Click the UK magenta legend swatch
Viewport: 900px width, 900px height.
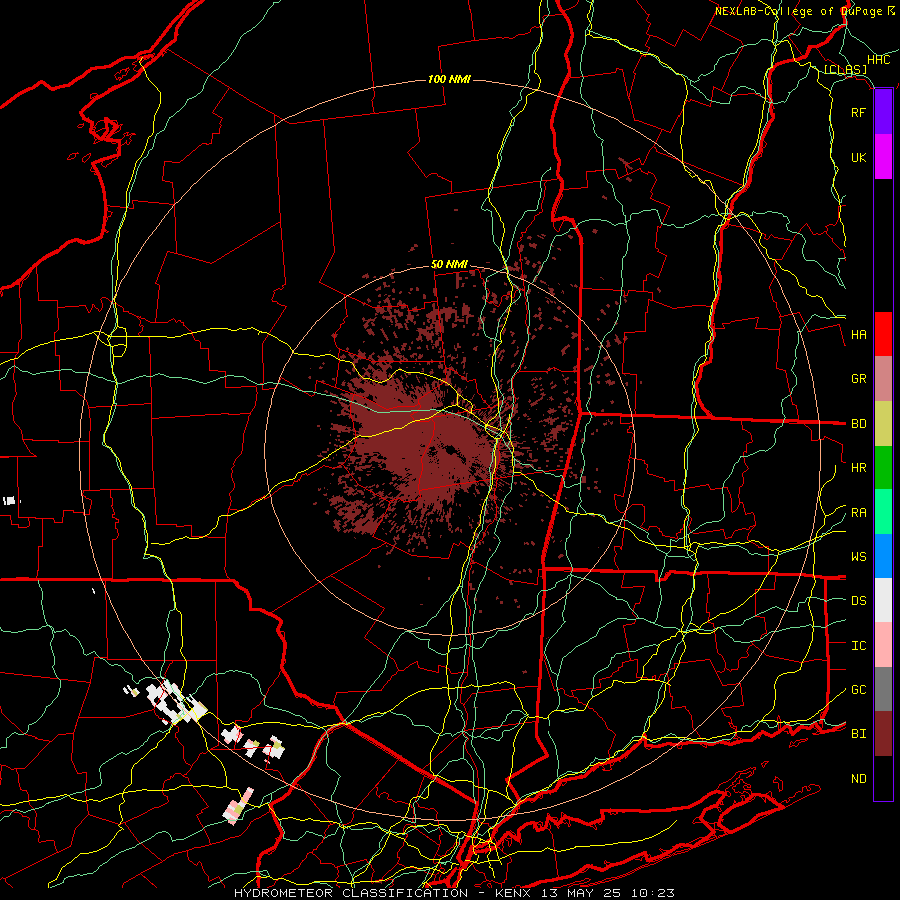[x=883, y=157]
